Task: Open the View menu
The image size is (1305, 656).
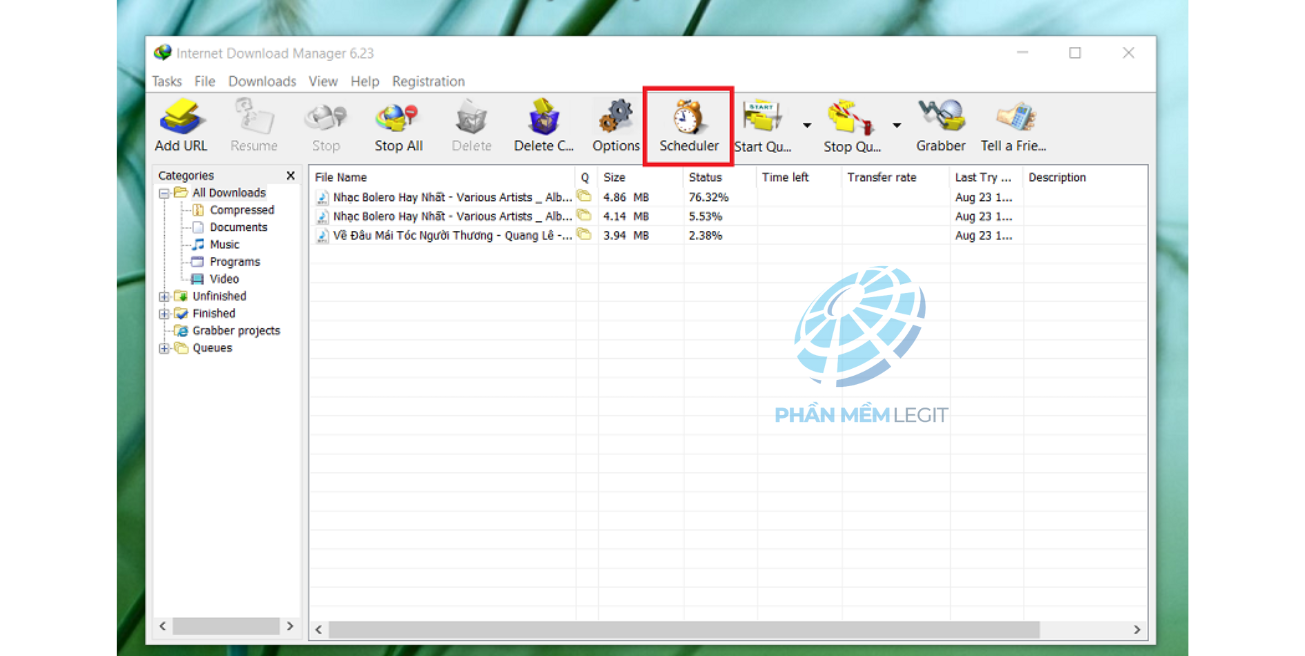Action: 323,81
